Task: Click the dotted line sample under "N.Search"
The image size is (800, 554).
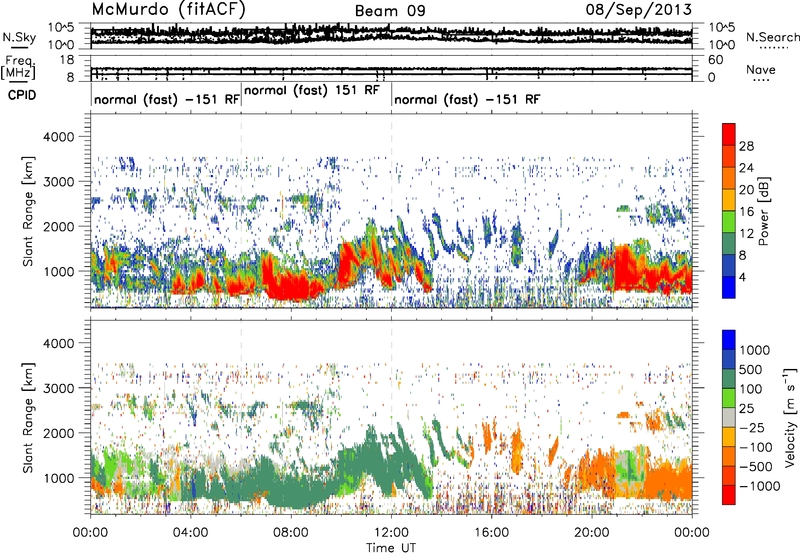Action: tap(774, 48)
